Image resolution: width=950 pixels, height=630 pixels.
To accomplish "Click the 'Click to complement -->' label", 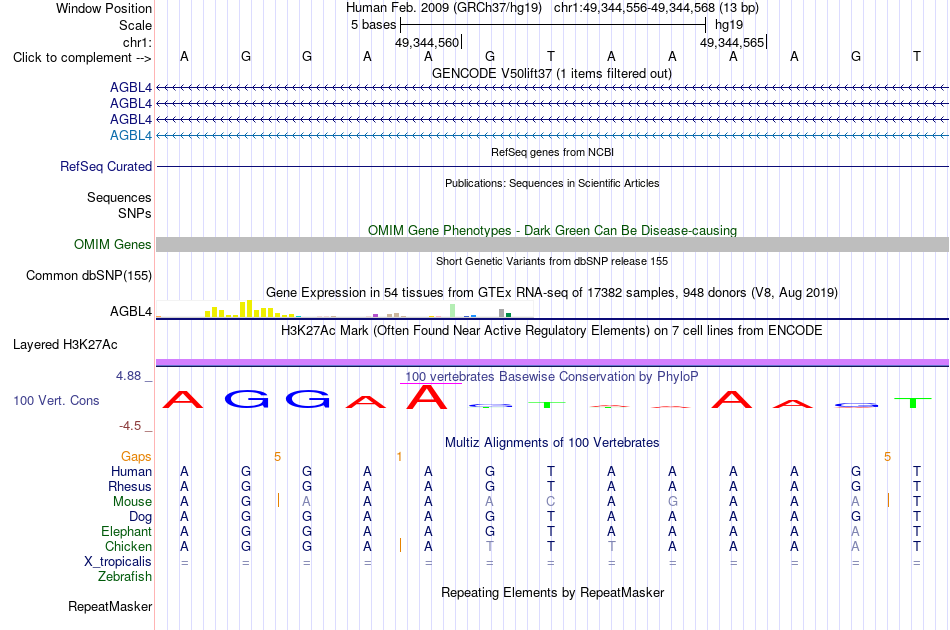I will 82,58.
